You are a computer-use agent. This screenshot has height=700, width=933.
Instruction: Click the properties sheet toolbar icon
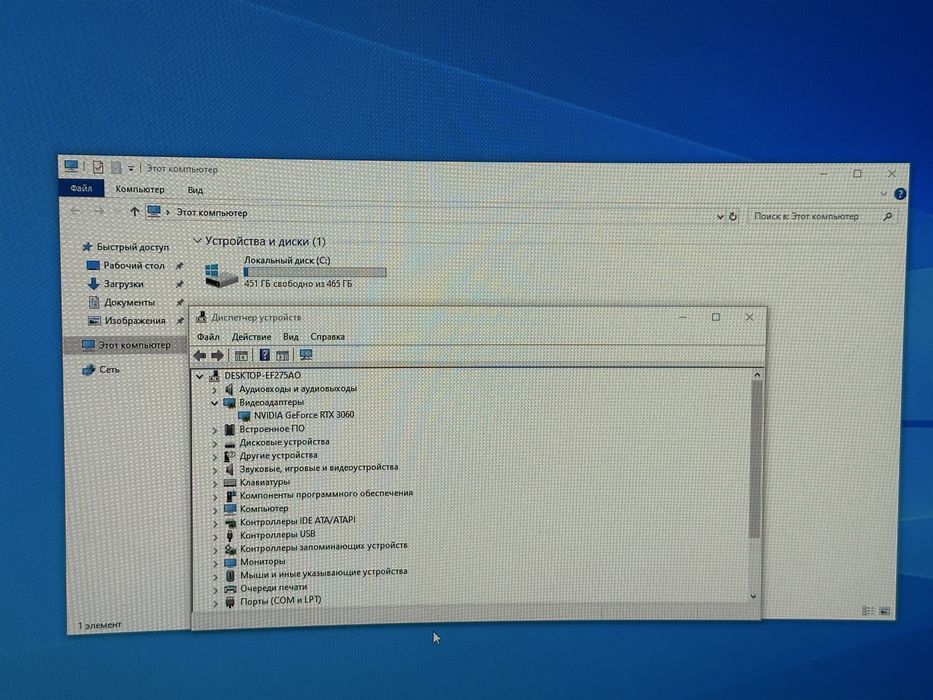(283, 356)
